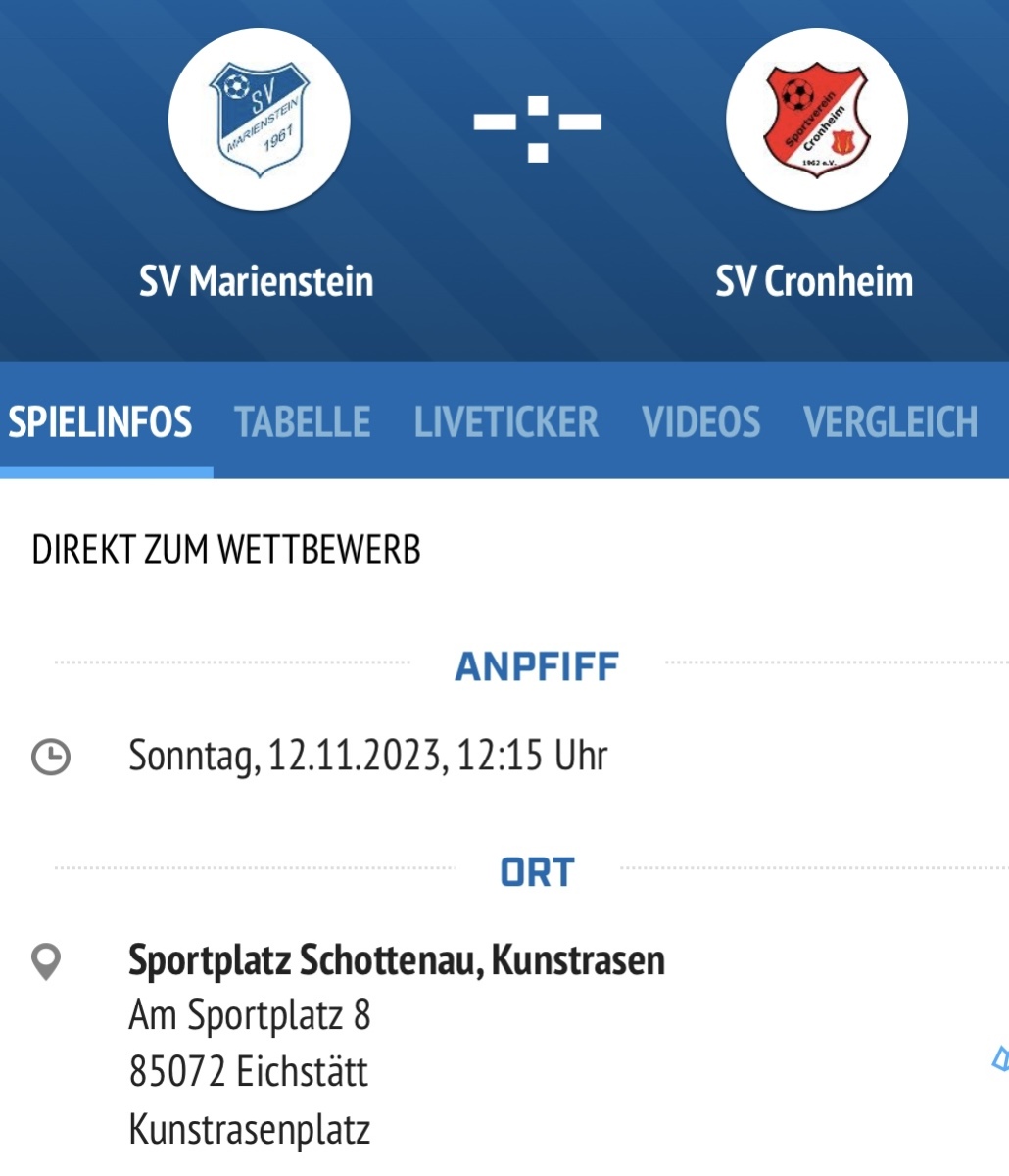
Task: Follow the DIREKT ZUM WETTBEWERB link
Action: [x=226, y=550]
